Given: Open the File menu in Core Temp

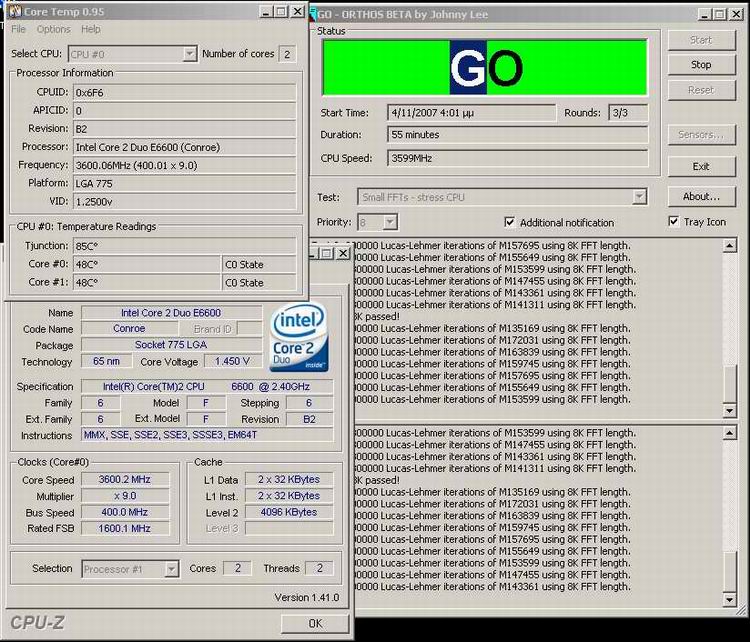Looking at the screenshot, I should pos(19,29).
